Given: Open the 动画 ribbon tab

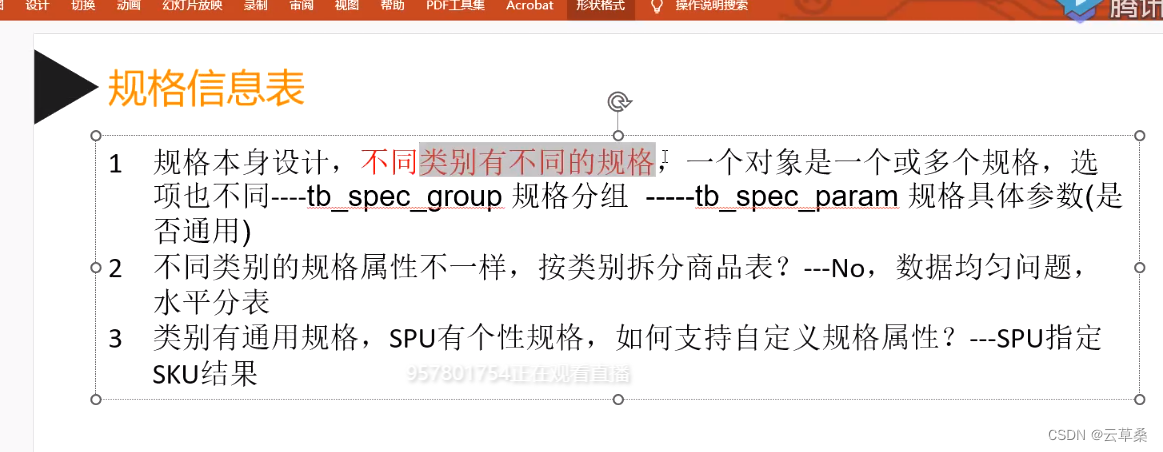Looking at the screenshot, I should pos(128,6).
